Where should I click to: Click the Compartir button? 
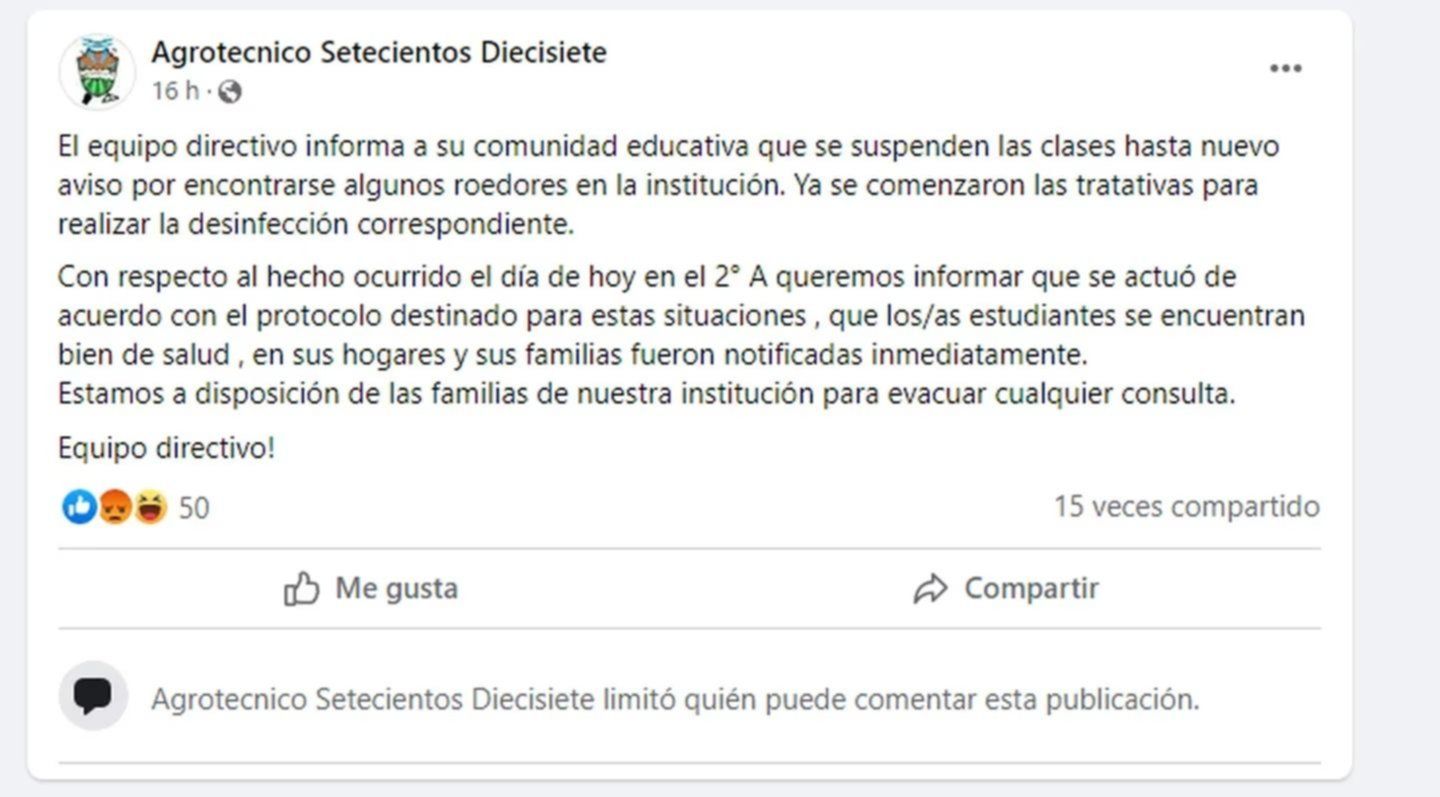(1006, 588)
